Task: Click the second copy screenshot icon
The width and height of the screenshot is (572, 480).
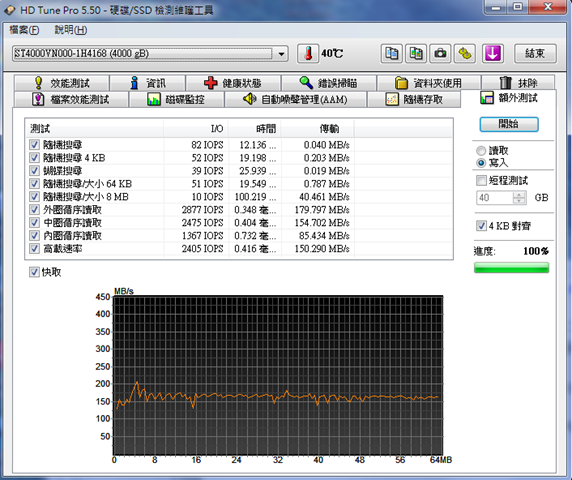Action: click(x=416, y=54)
